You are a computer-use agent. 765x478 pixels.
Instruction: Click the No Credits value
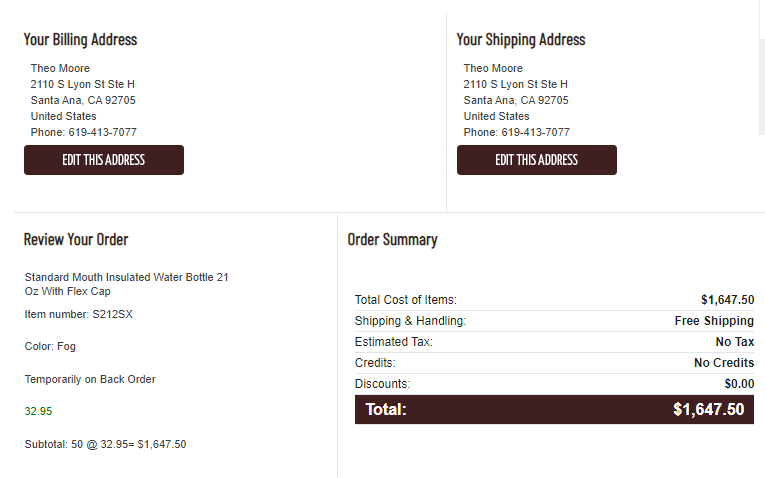(724, 362)
